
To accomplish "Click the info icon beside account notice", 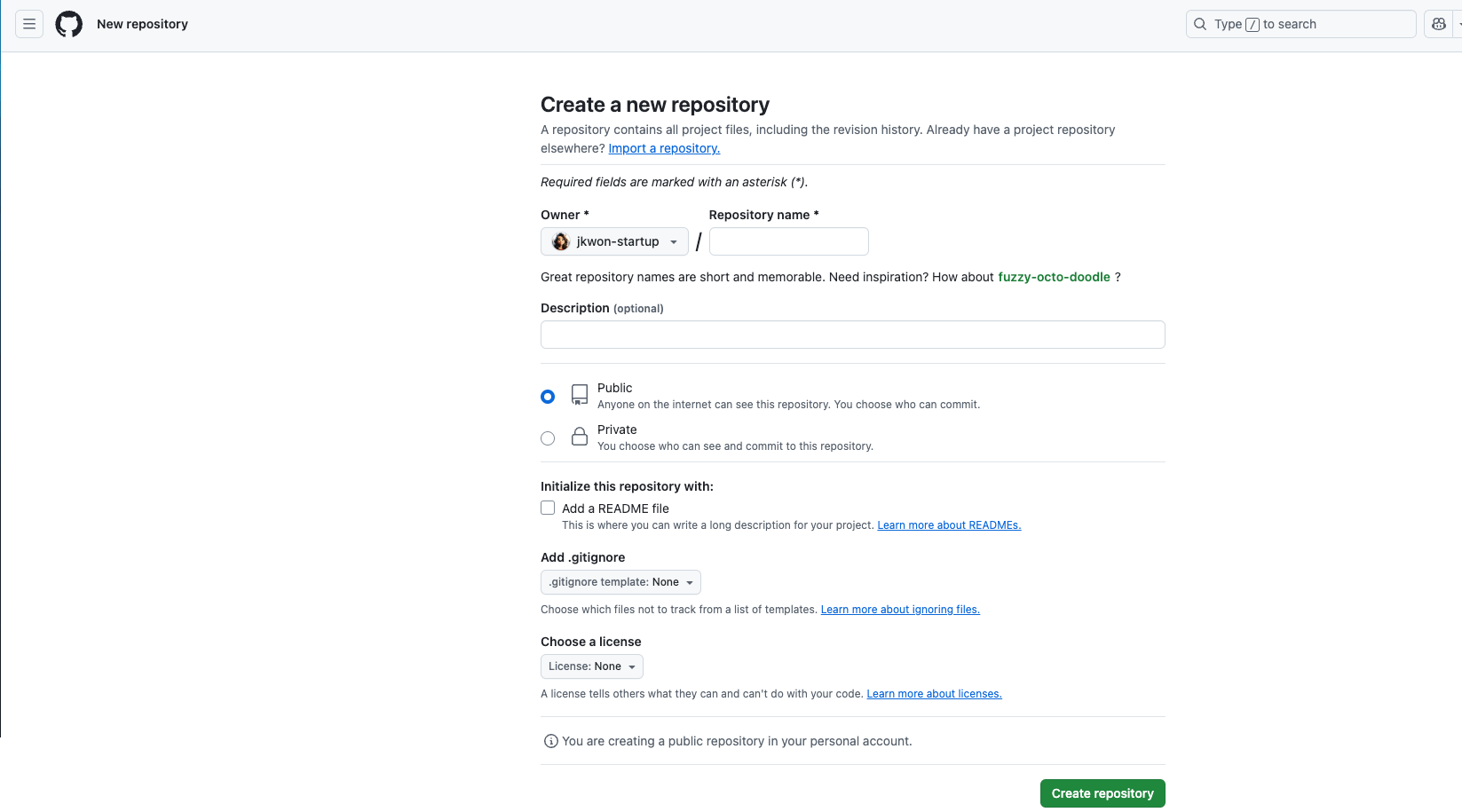I will (550, 741).
